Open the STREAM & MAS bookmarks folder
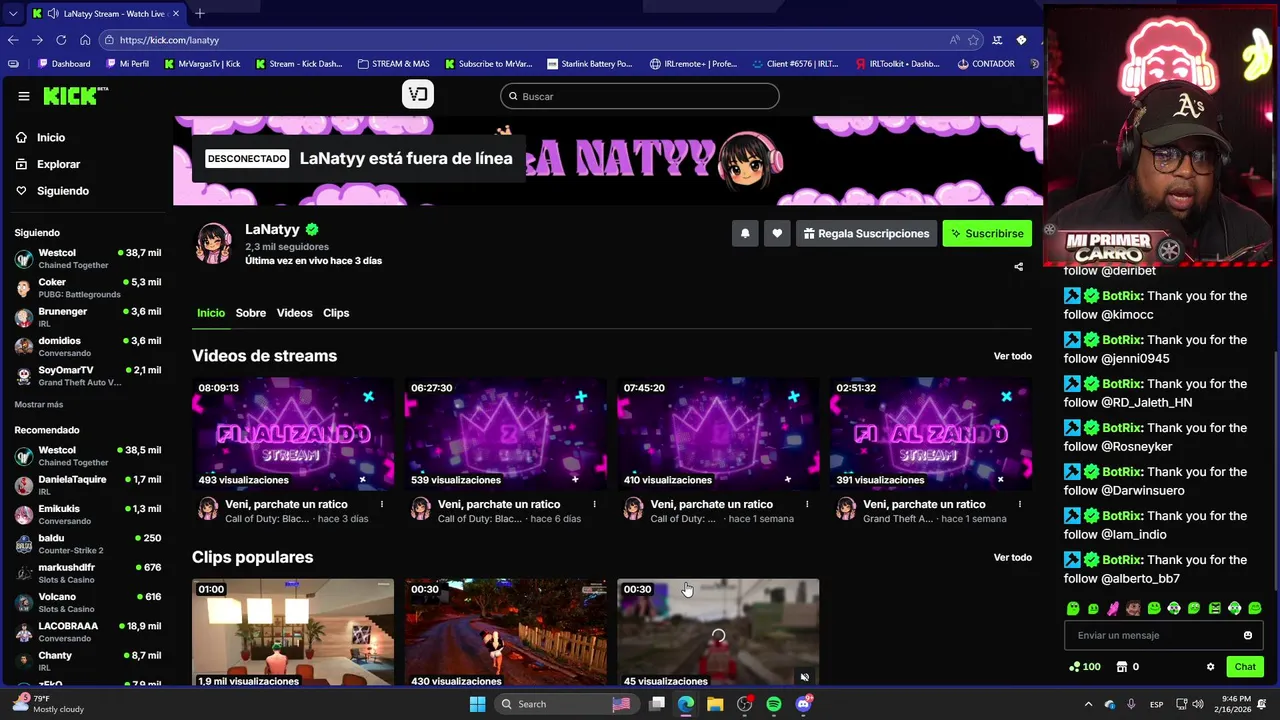 pos(393,64)
